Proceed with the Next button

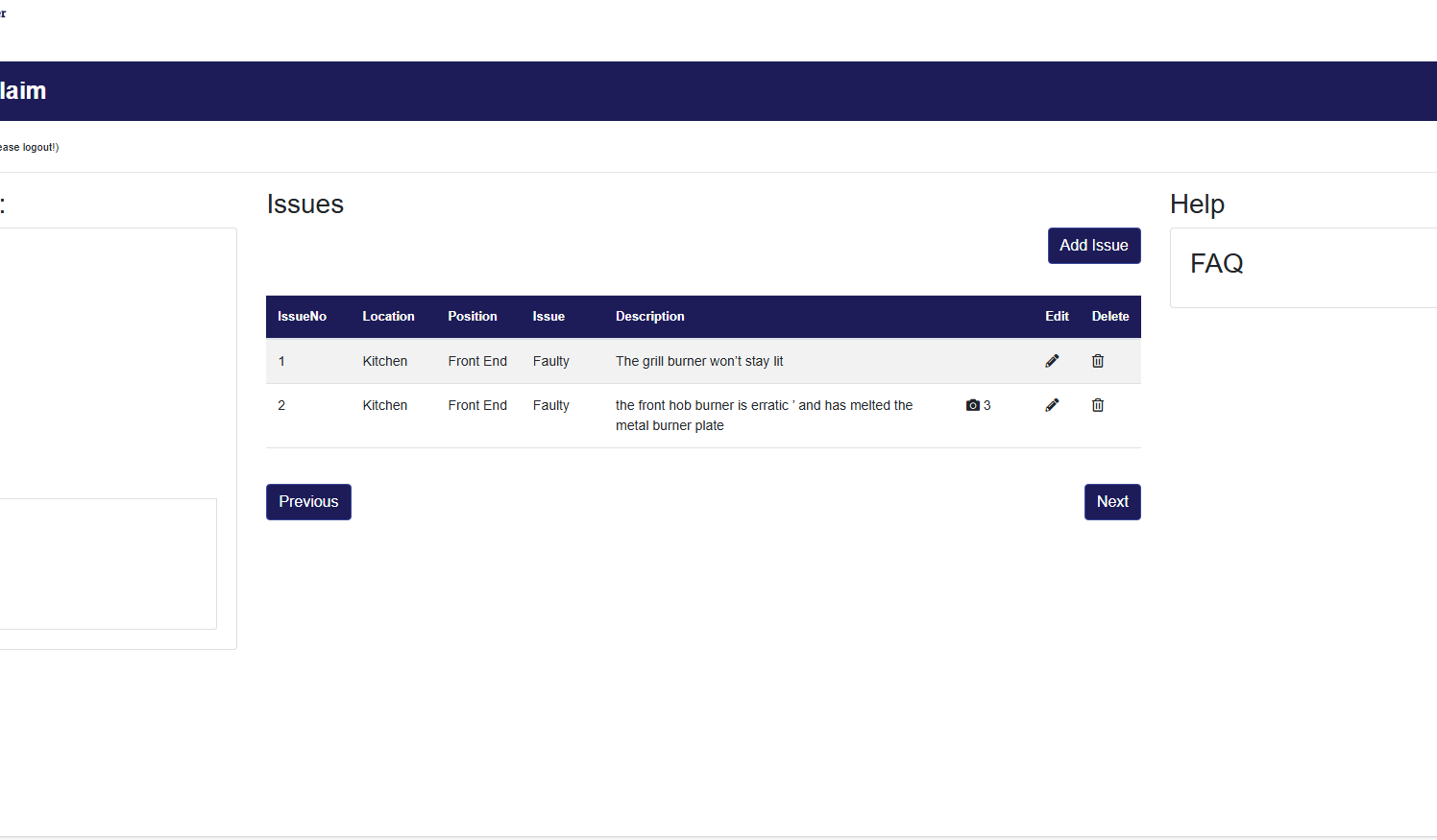click(1112, 502)
